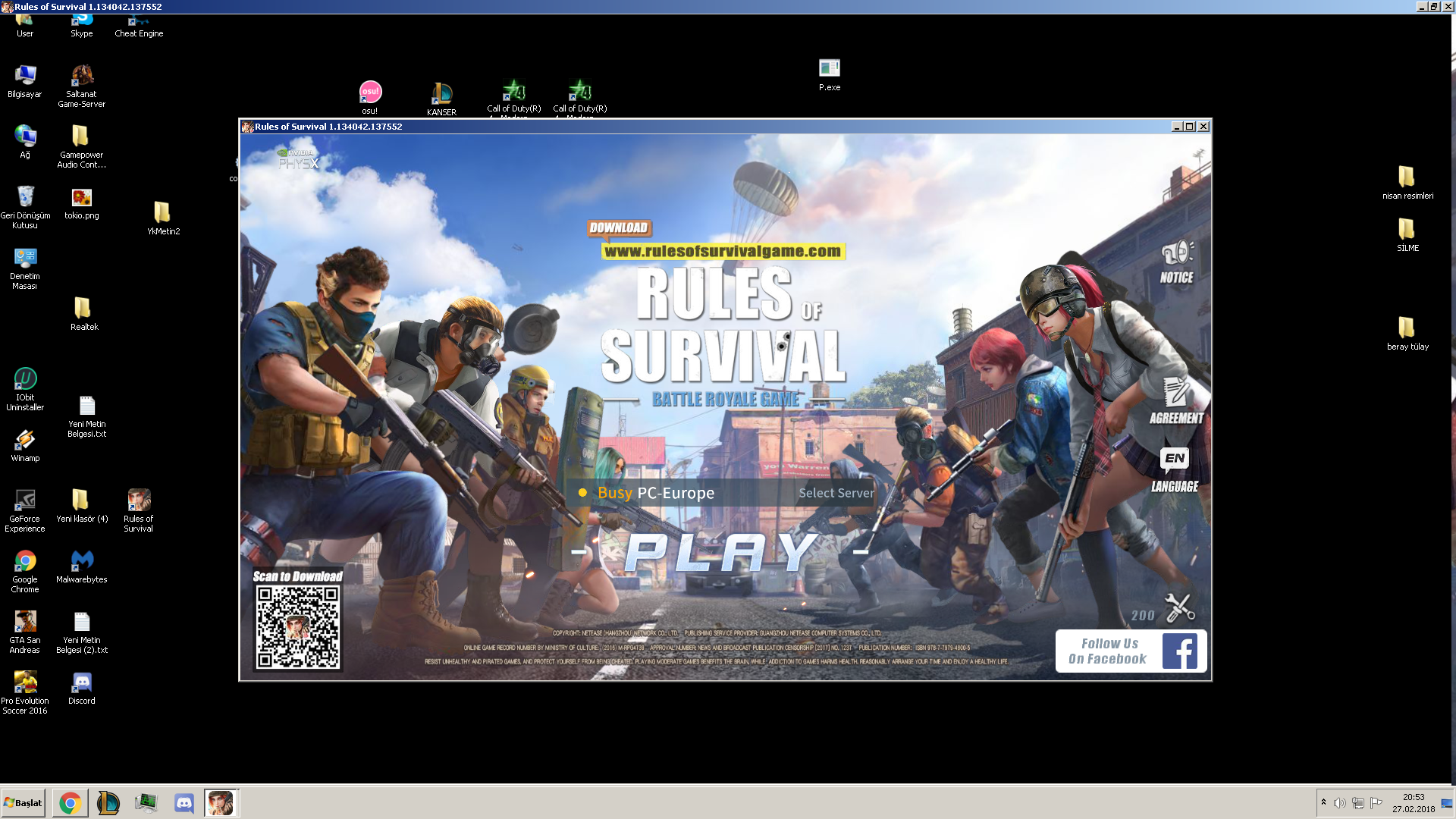Start the game with the PLAY button
The image size is (1456, 819).
tap(721, 551)
